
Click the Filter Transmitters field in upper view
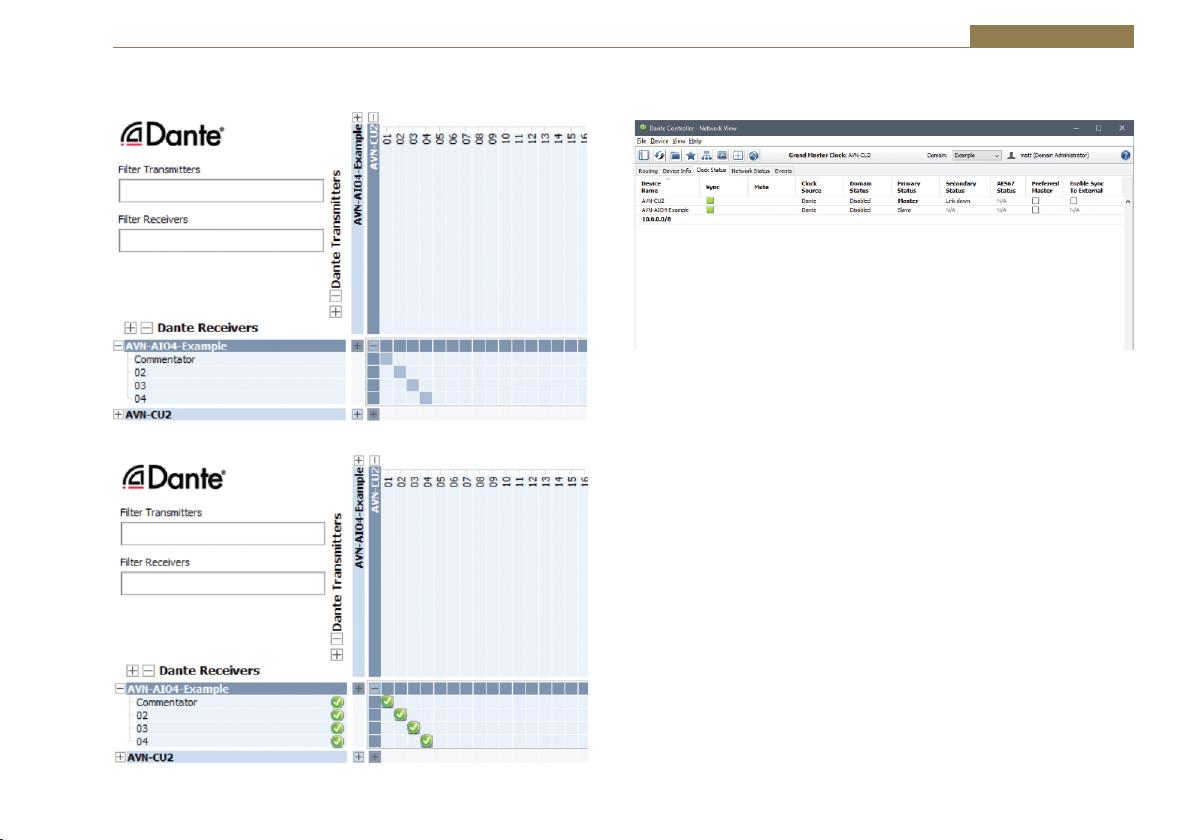221,191
